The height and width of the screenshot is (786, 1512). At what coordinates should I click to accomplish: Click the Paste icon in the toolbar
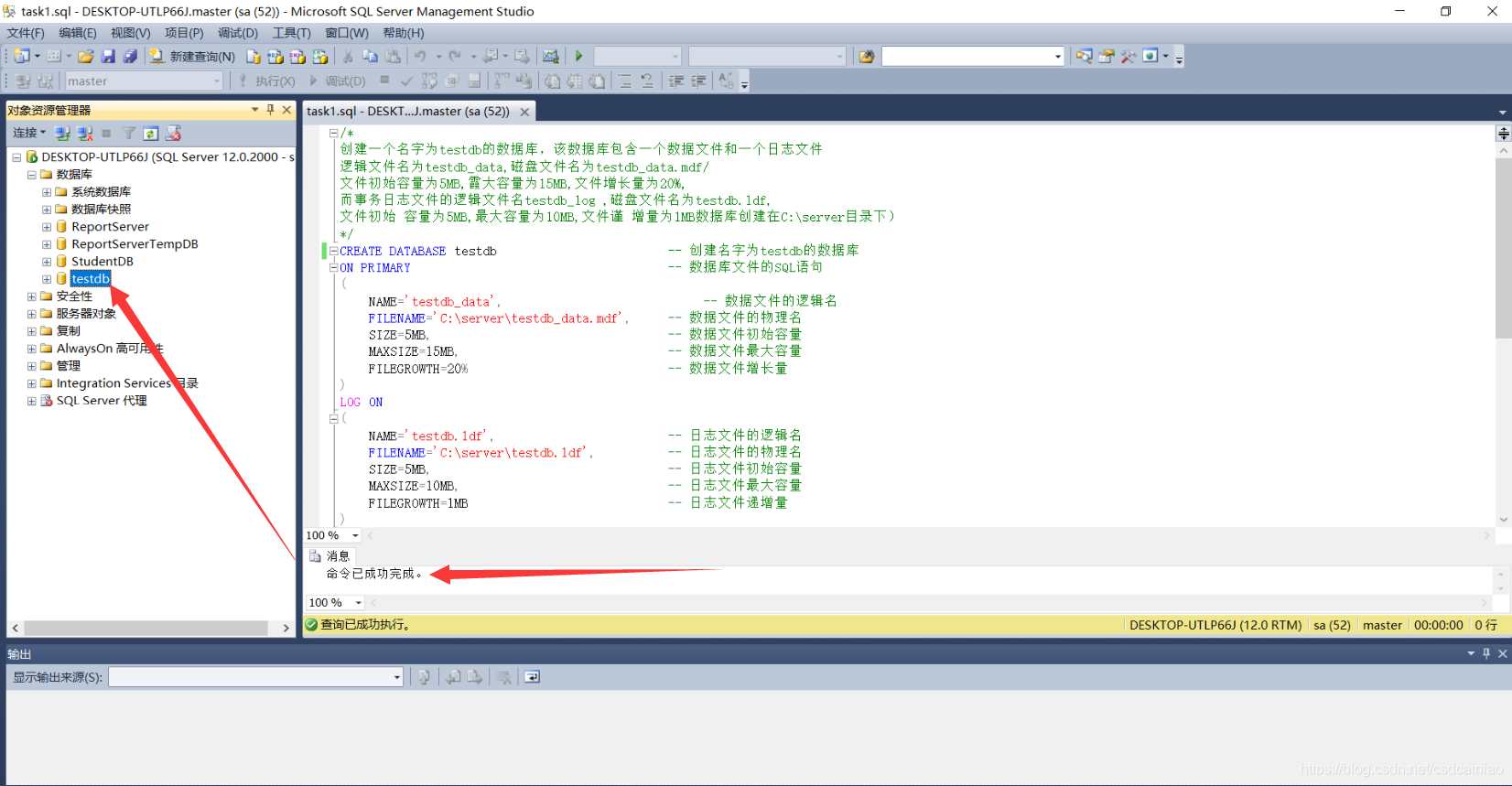pos(393,56)
